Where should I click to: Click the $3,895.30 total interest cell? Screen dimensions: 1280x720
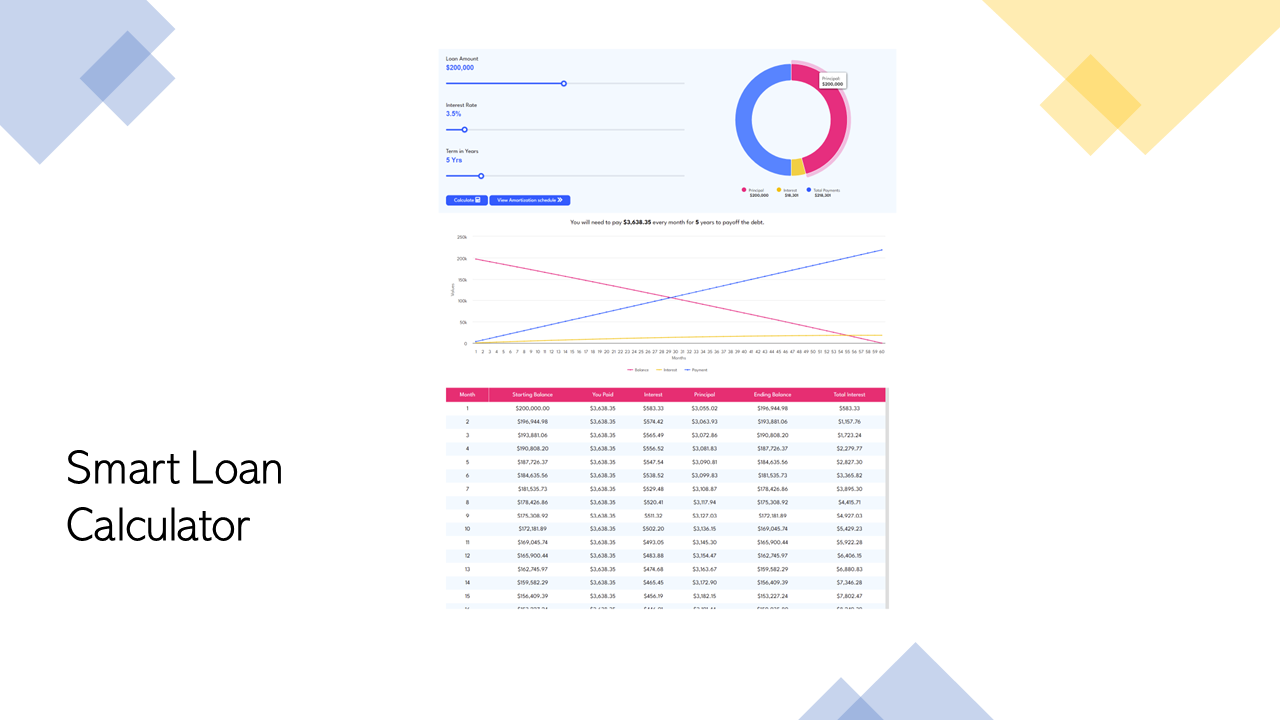click(850, 489)
